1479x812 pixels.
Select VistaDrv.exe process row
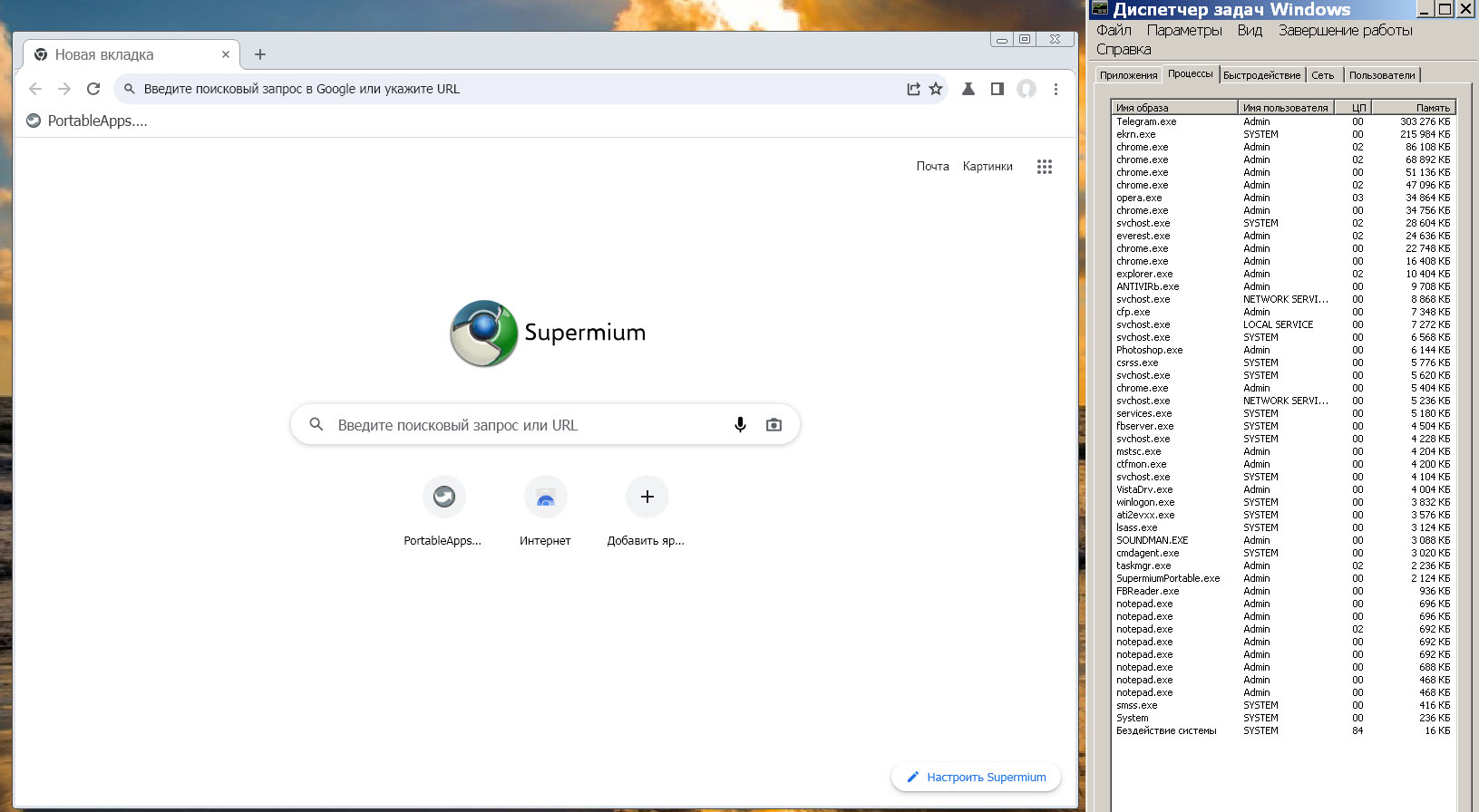point(1283,489)
